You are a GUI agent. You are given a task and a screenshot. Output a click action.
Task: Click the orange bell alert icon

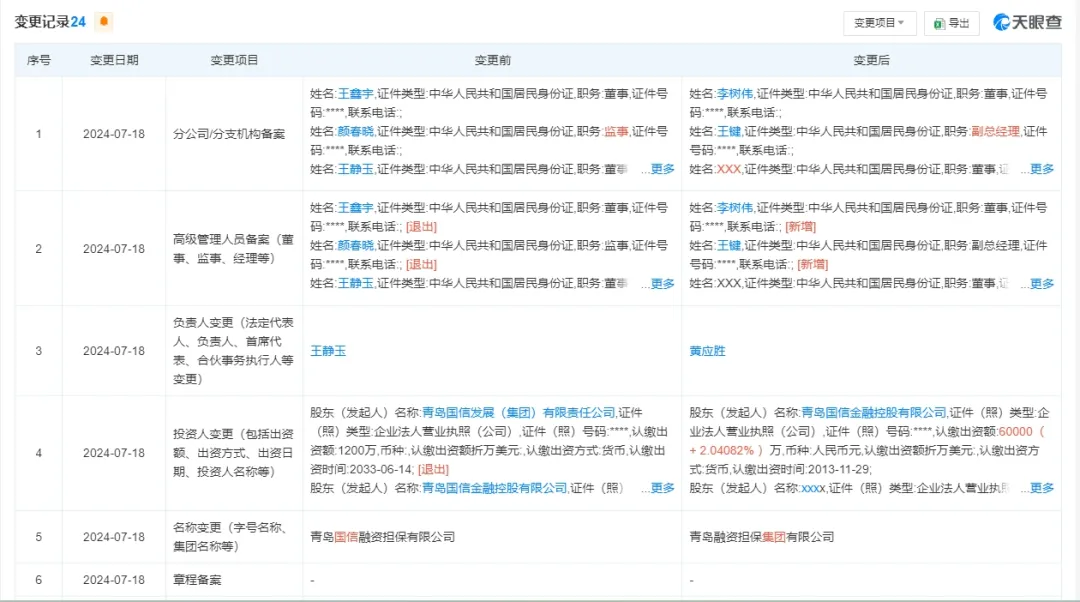point(104,21)
